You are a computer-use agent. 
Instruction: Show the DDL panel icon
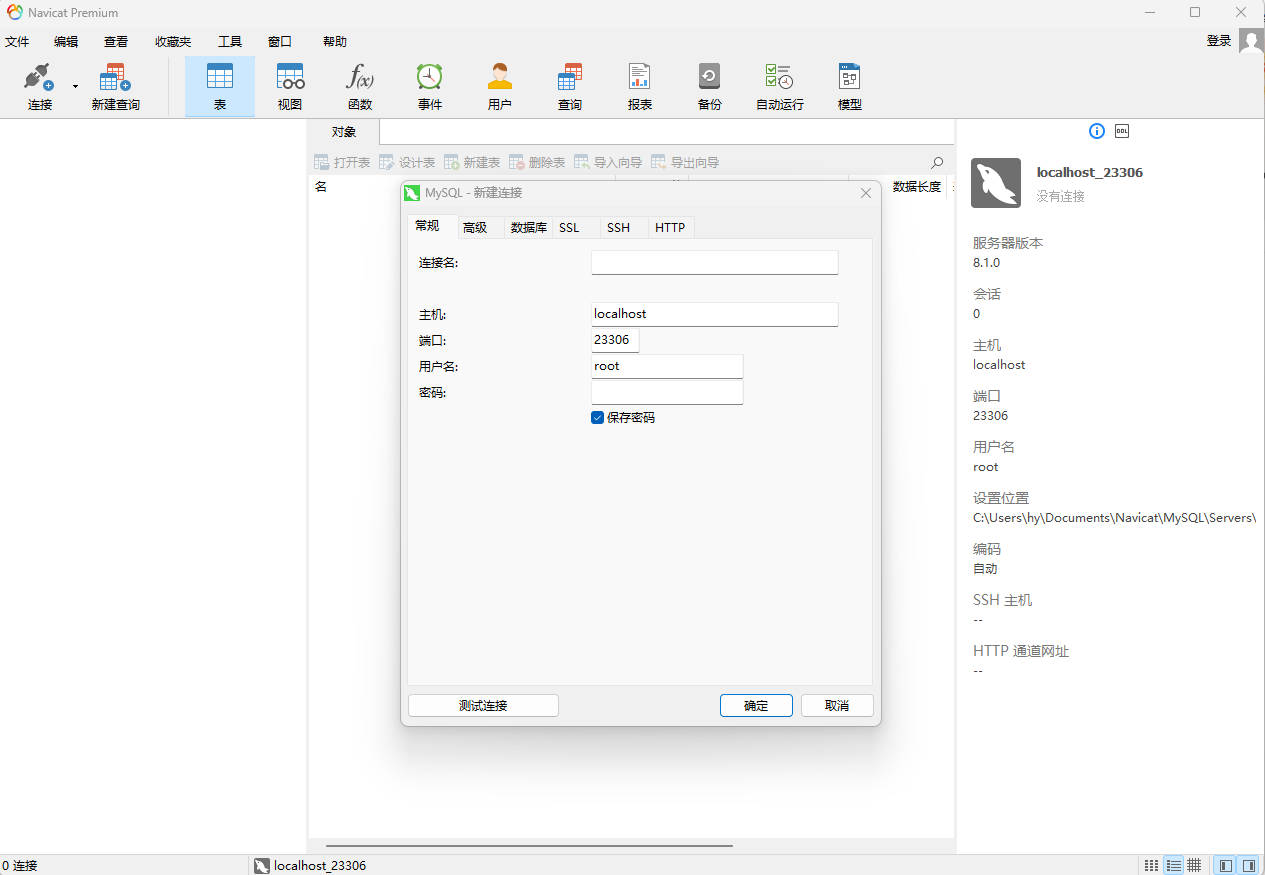(1122, 131)
